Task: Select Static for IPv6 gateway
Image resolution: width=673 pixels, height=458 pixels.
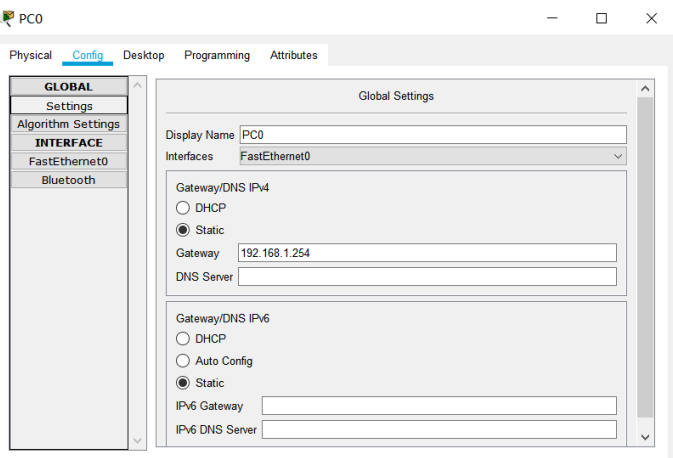Action: [200, 383]
